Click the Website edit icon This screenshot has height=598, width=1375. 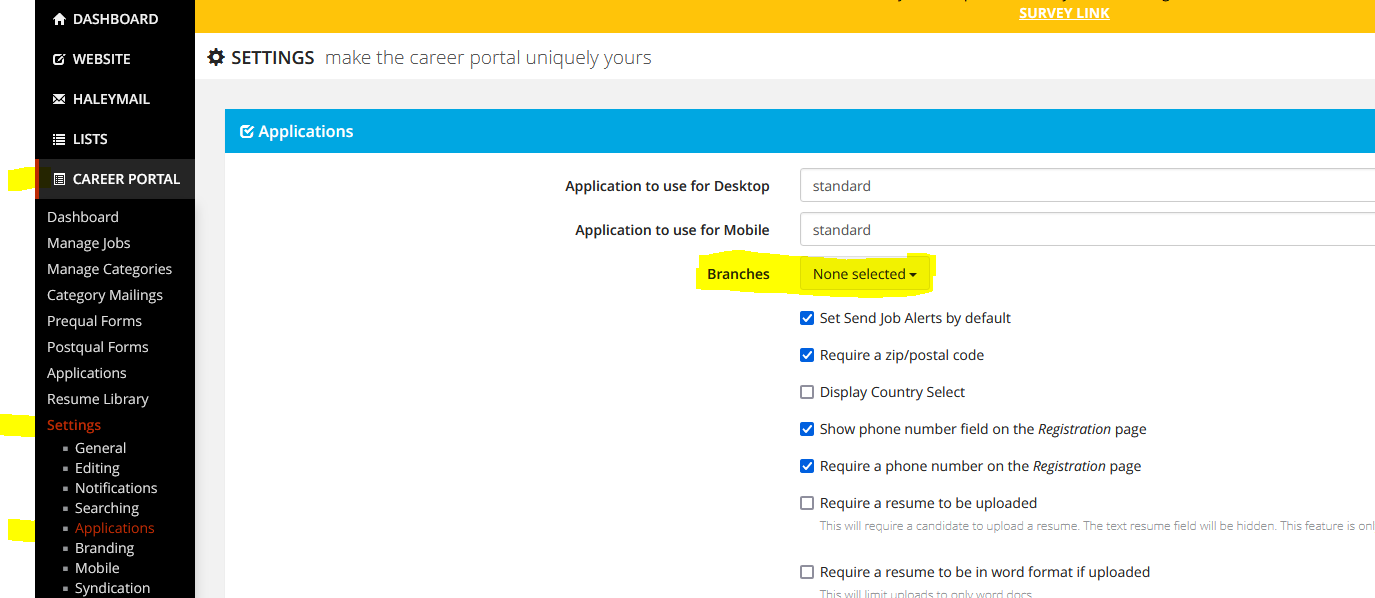pos(59,59)
